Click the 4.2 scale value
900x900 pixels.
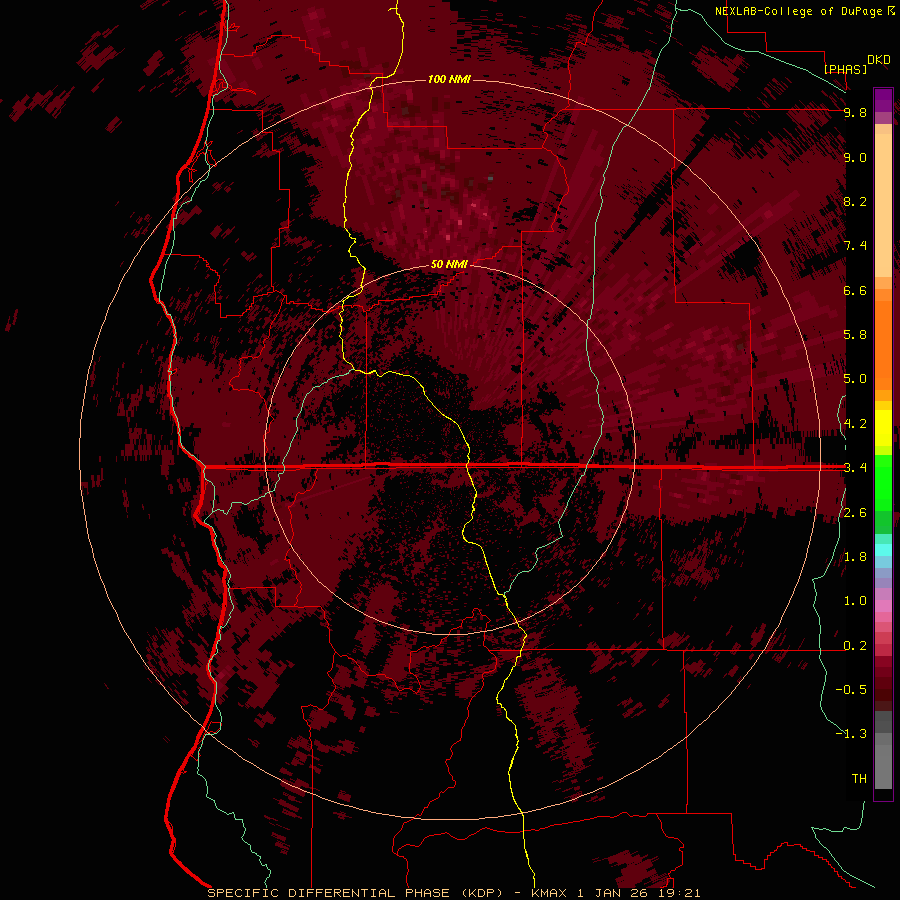[x=855, y=424]
